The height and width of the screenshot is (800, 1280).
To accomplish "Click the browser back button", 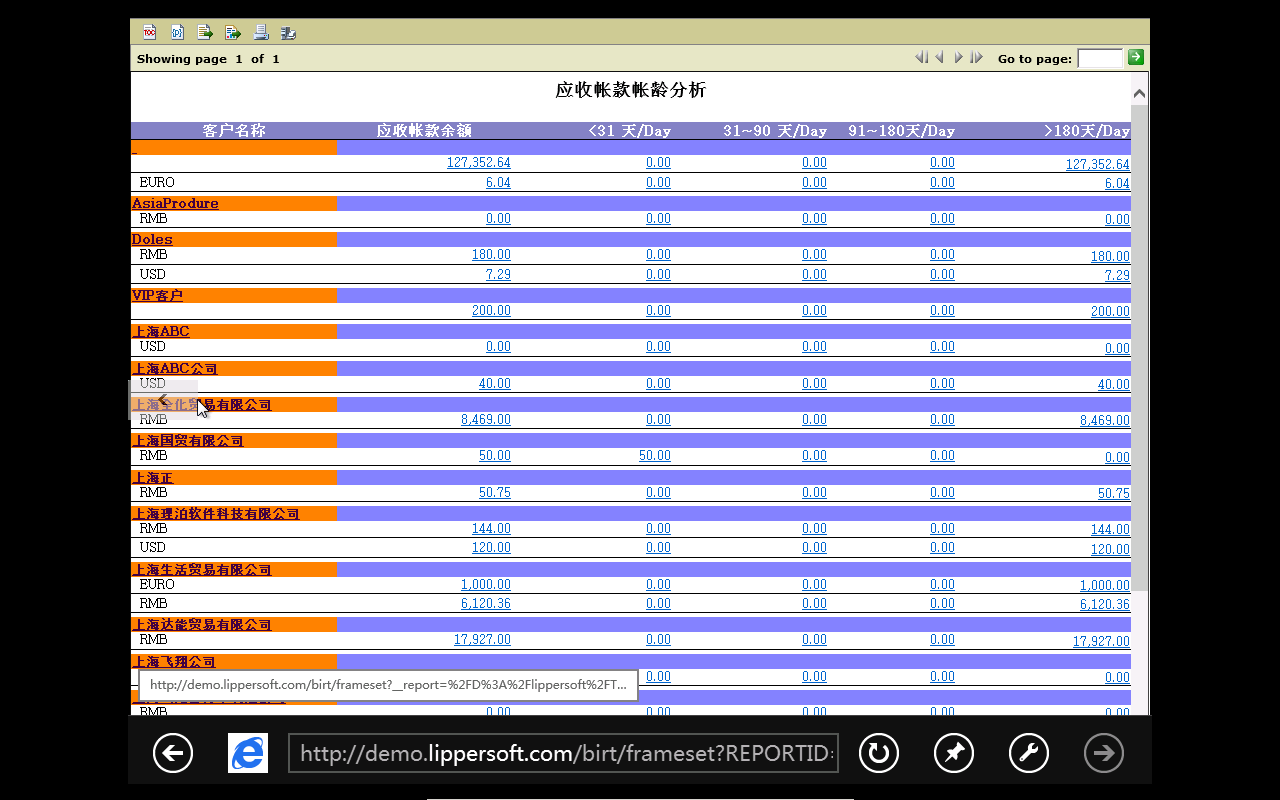I will pos(173,753).
